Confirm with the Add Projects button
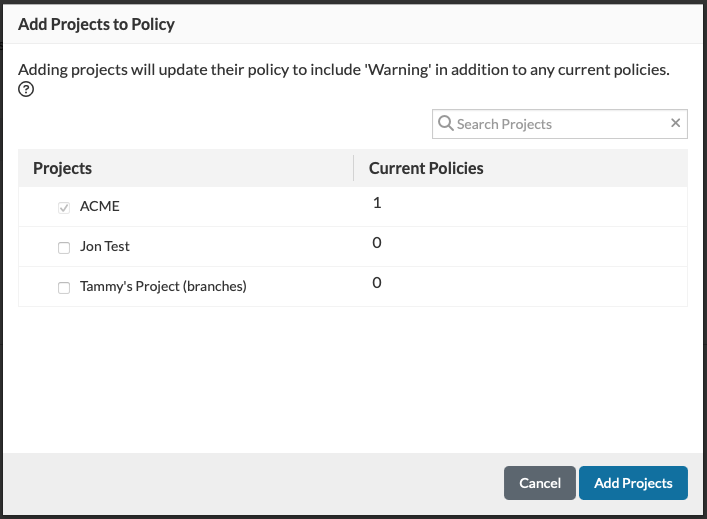This screenshot has height=519, width=707. pos(633,483)
